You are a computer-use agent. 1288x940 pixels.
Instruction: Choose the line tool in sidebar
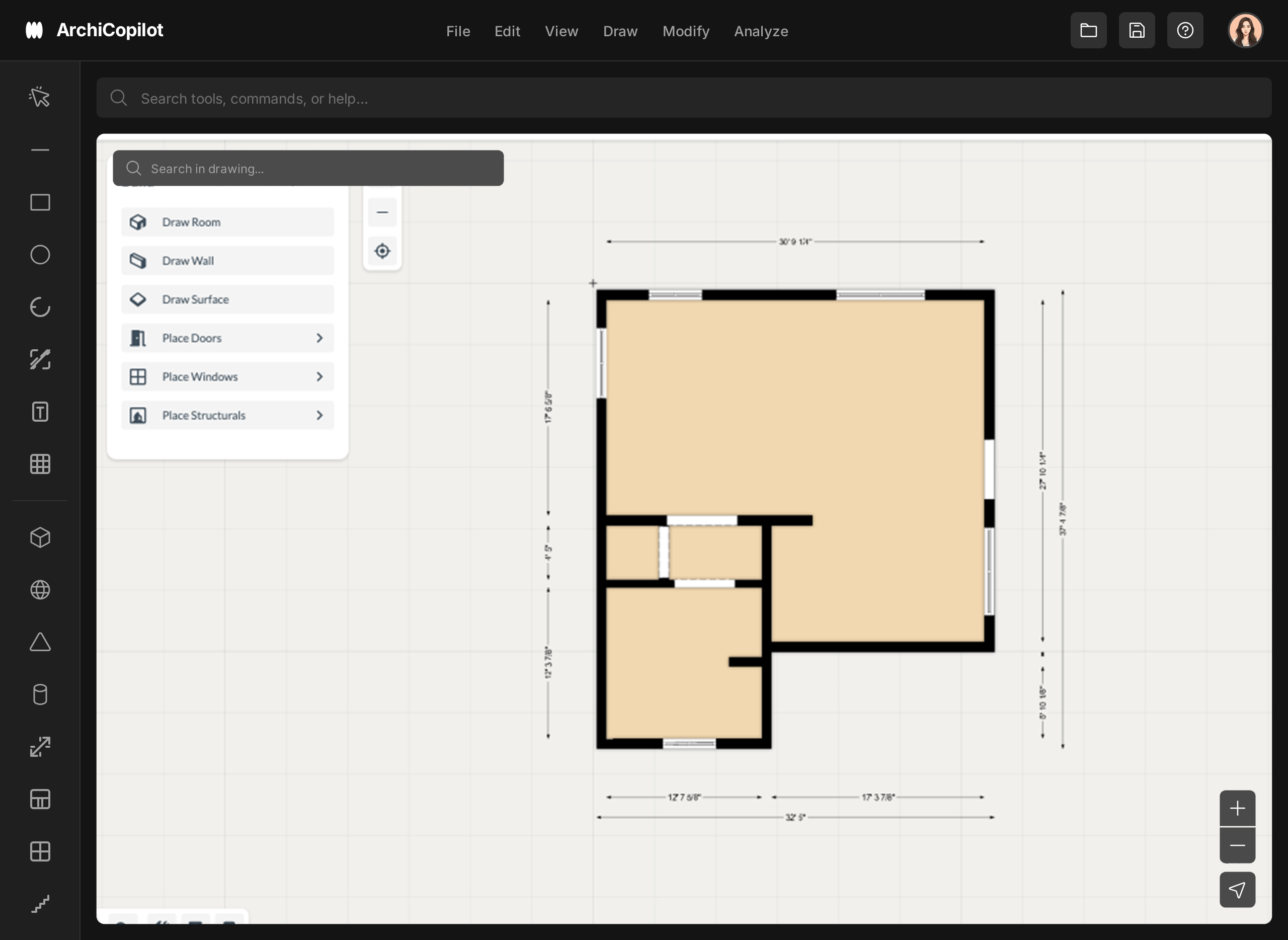point(40,150)
